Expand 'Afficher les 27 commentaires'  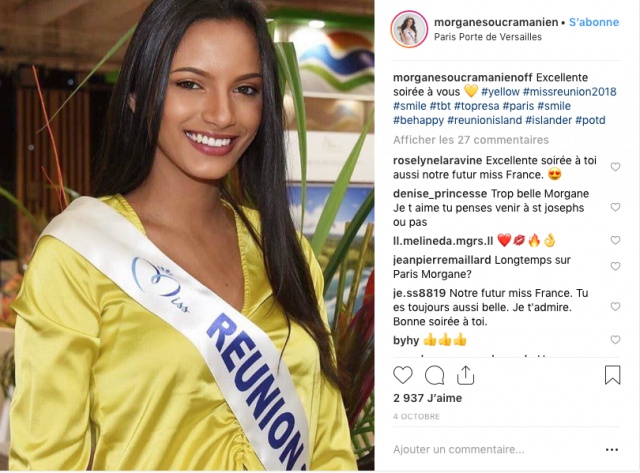(x=471, y=140)
